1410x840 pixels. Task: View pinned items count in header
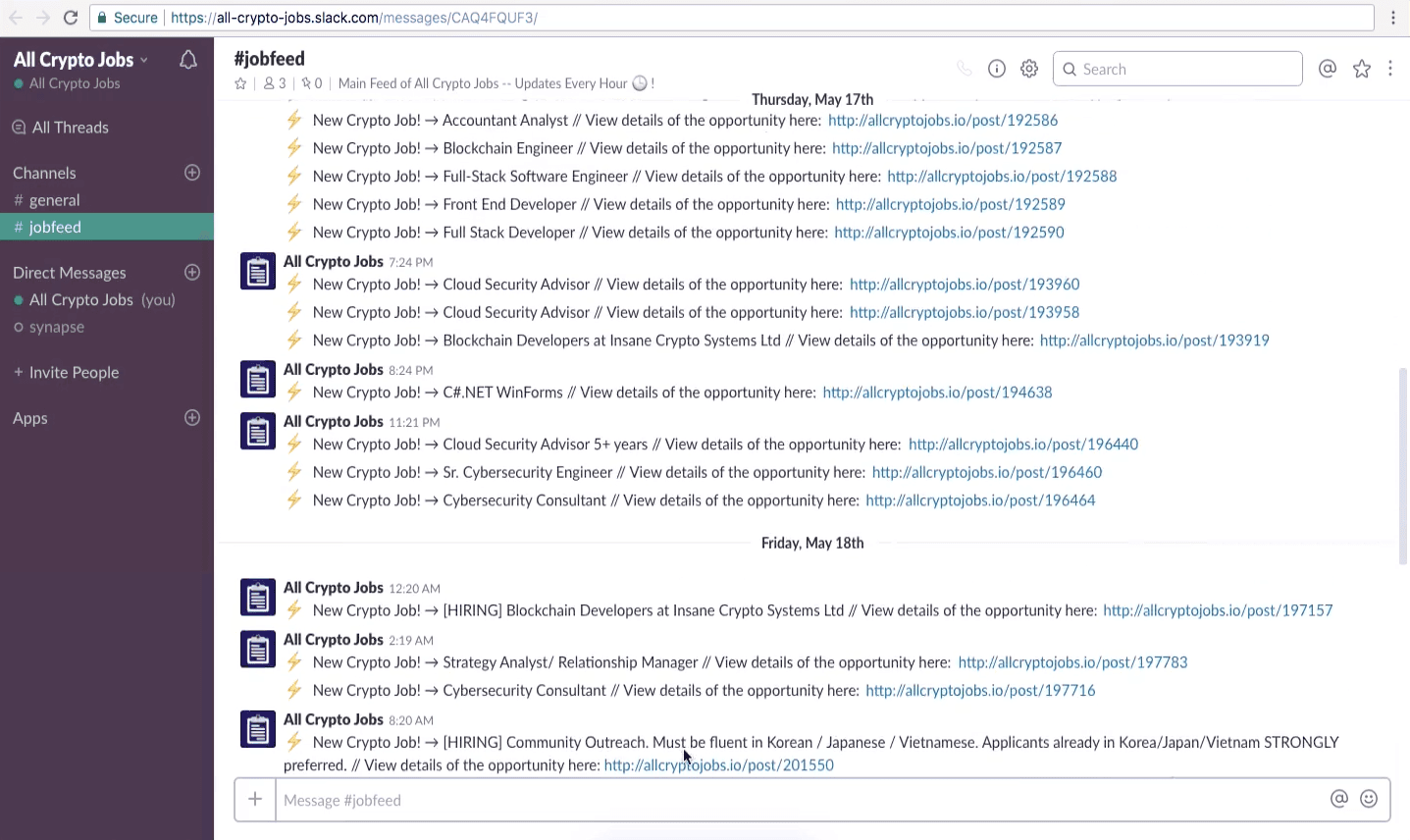[x=312, y=83]
